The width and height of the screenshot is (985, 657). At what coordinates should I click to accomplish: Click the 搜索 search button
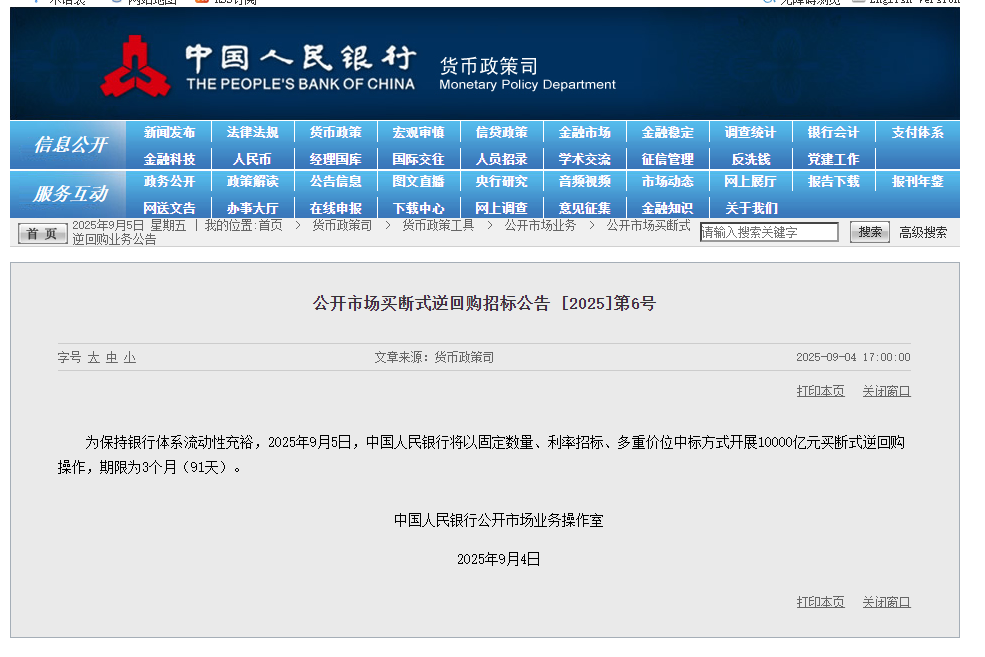pos(869,232)
